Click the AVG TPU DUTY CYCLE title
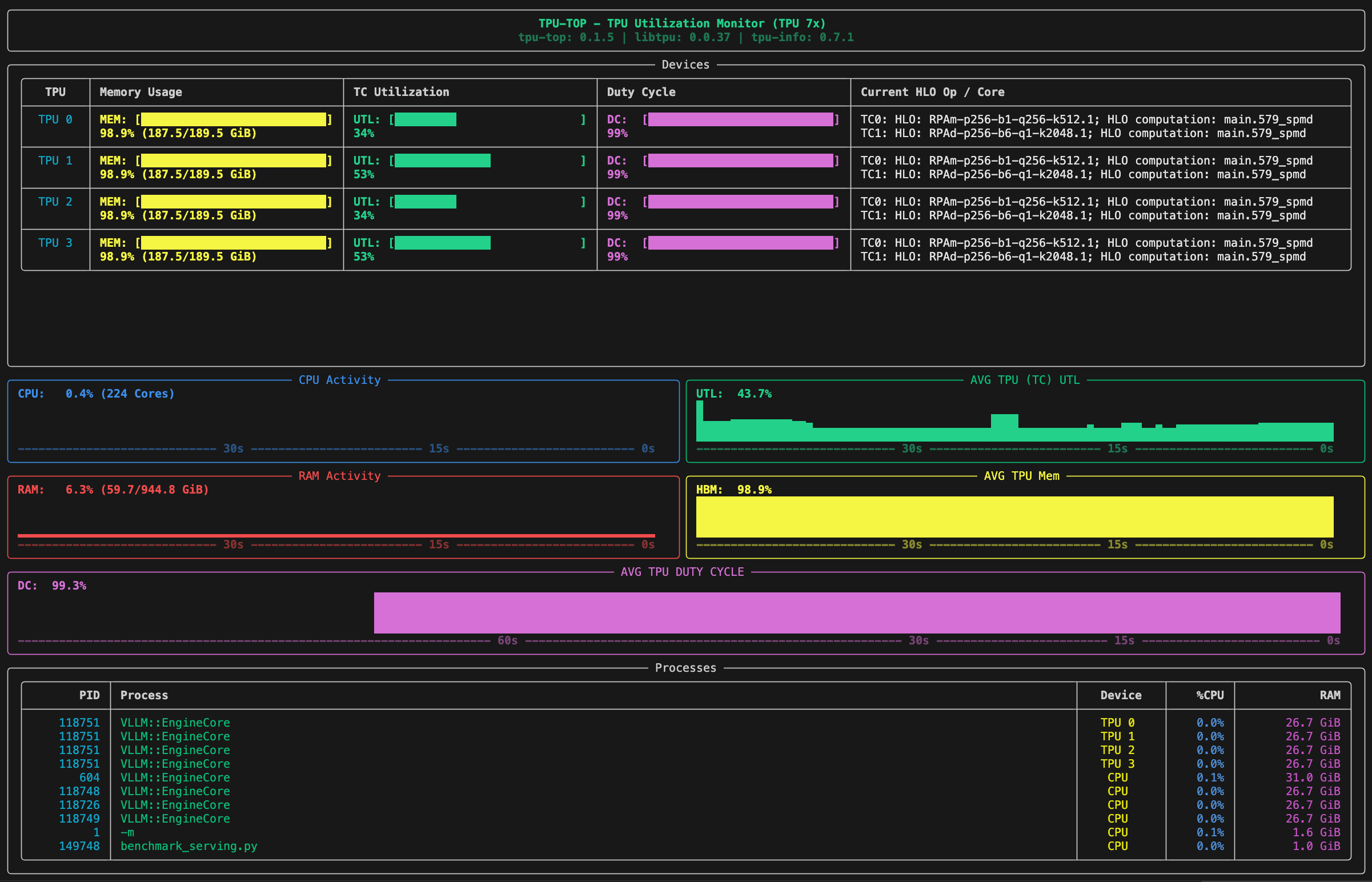The width and height of the screenshot is (1372, 882). tap(683, 572)
